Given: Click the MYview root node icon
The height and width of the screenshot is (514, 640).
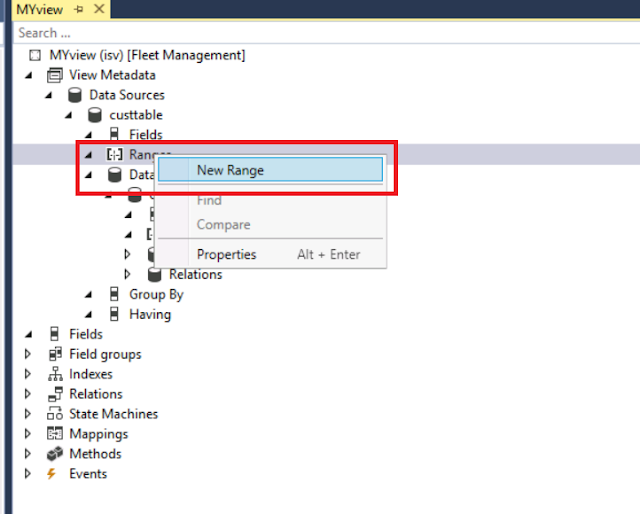Looking at the screenshot, I should click(x=35, y=55).
